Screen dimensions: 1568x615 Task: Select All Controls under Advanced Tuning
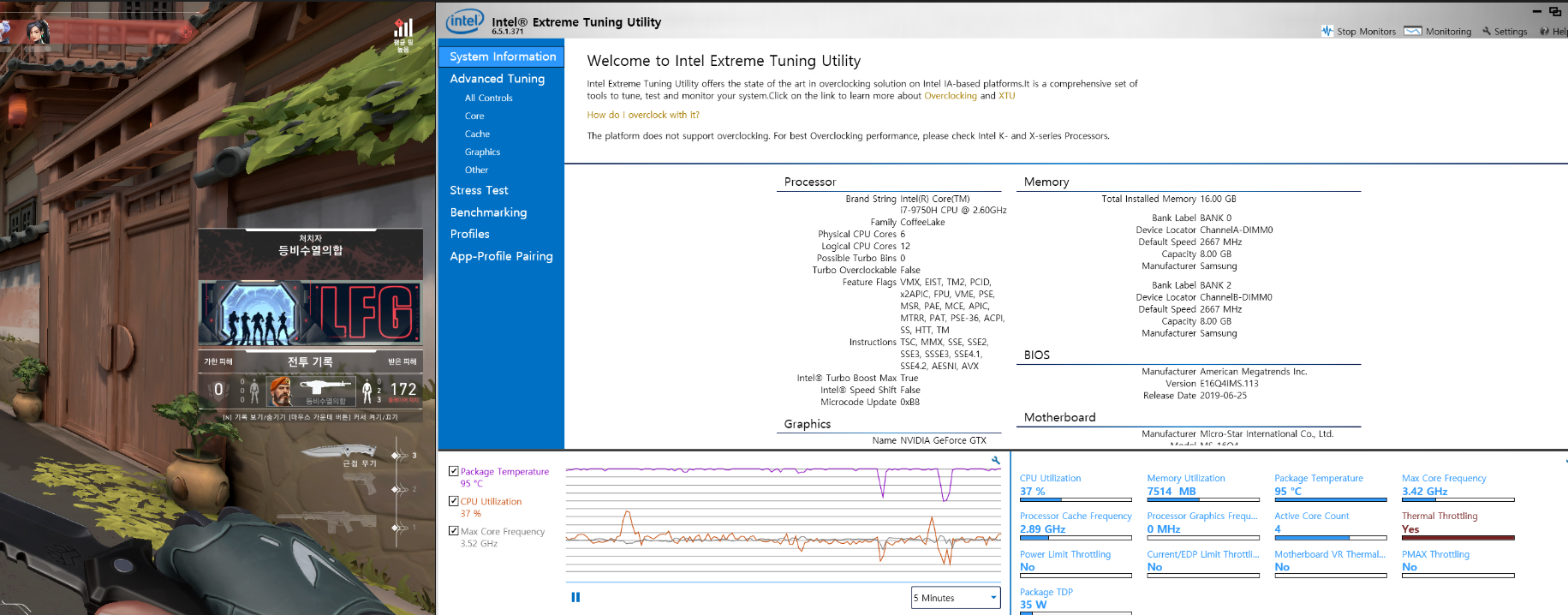488,99
